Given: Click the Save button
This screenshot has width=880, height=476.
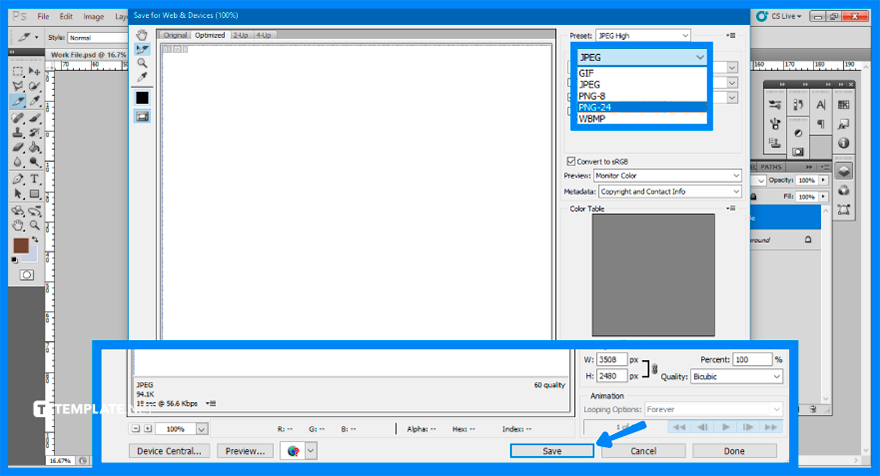Looking at the screenshot, I should click(x=552, y=451).
